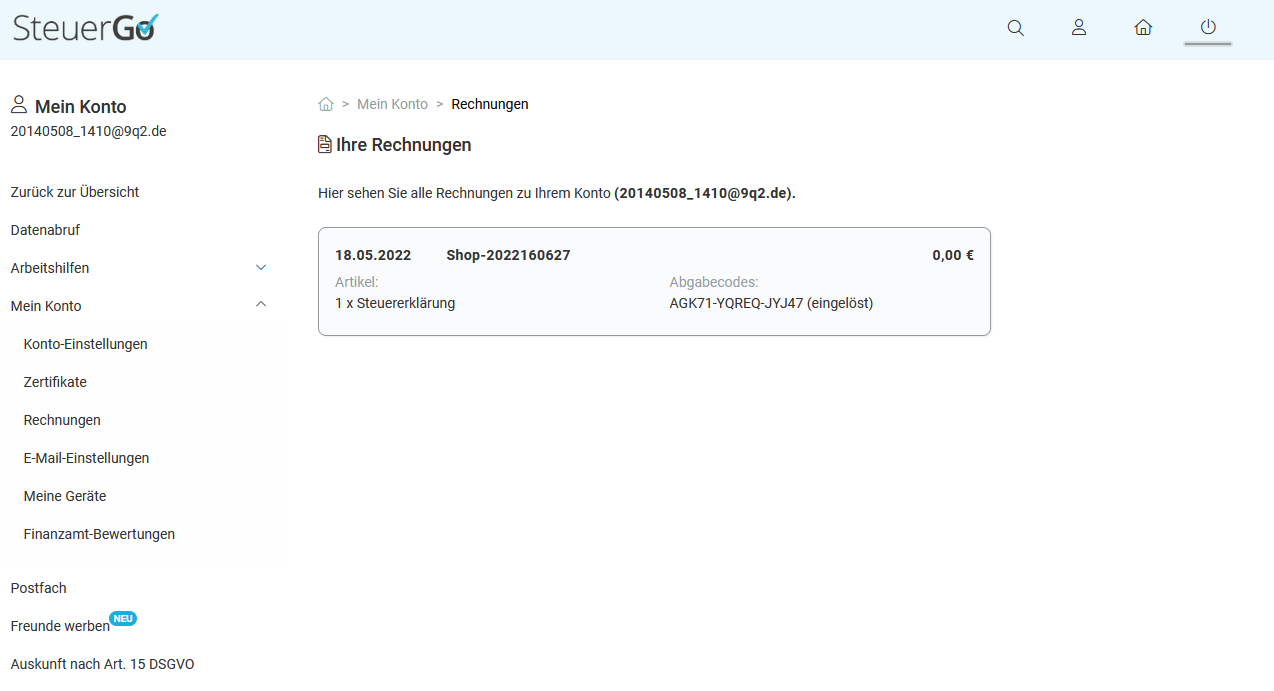Select Zertifikate in the sidebar
The width and height of the screenshot is (1274, 691).
(55, 382)
